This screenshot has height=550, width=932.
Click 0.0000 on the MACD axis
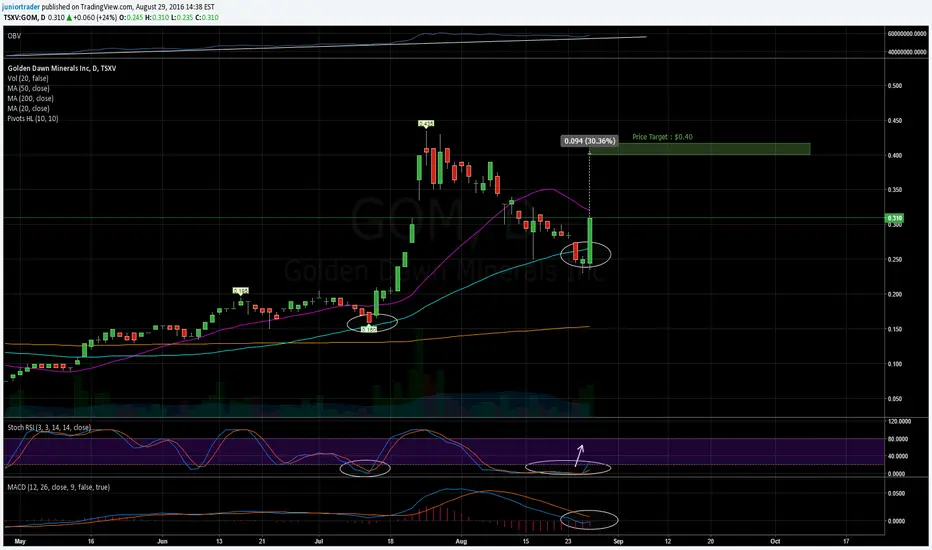click(x=897, y=521)
